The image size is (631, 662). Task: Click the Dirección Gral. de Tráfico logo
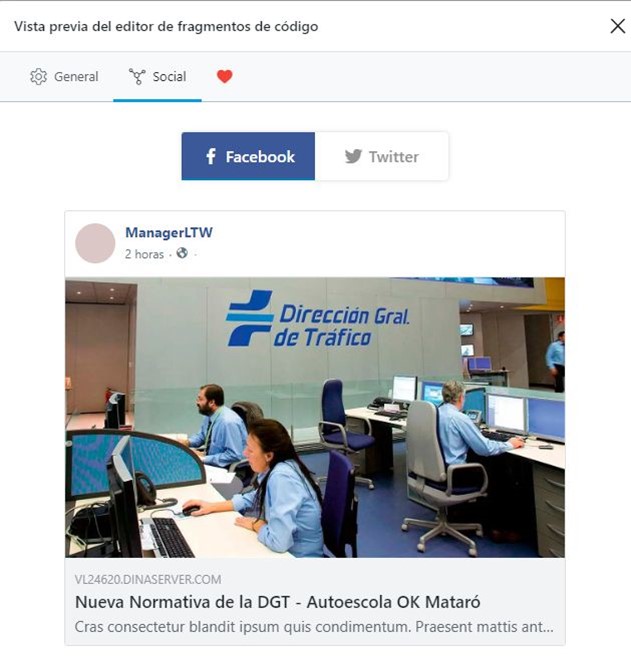[x=317, y=319]
